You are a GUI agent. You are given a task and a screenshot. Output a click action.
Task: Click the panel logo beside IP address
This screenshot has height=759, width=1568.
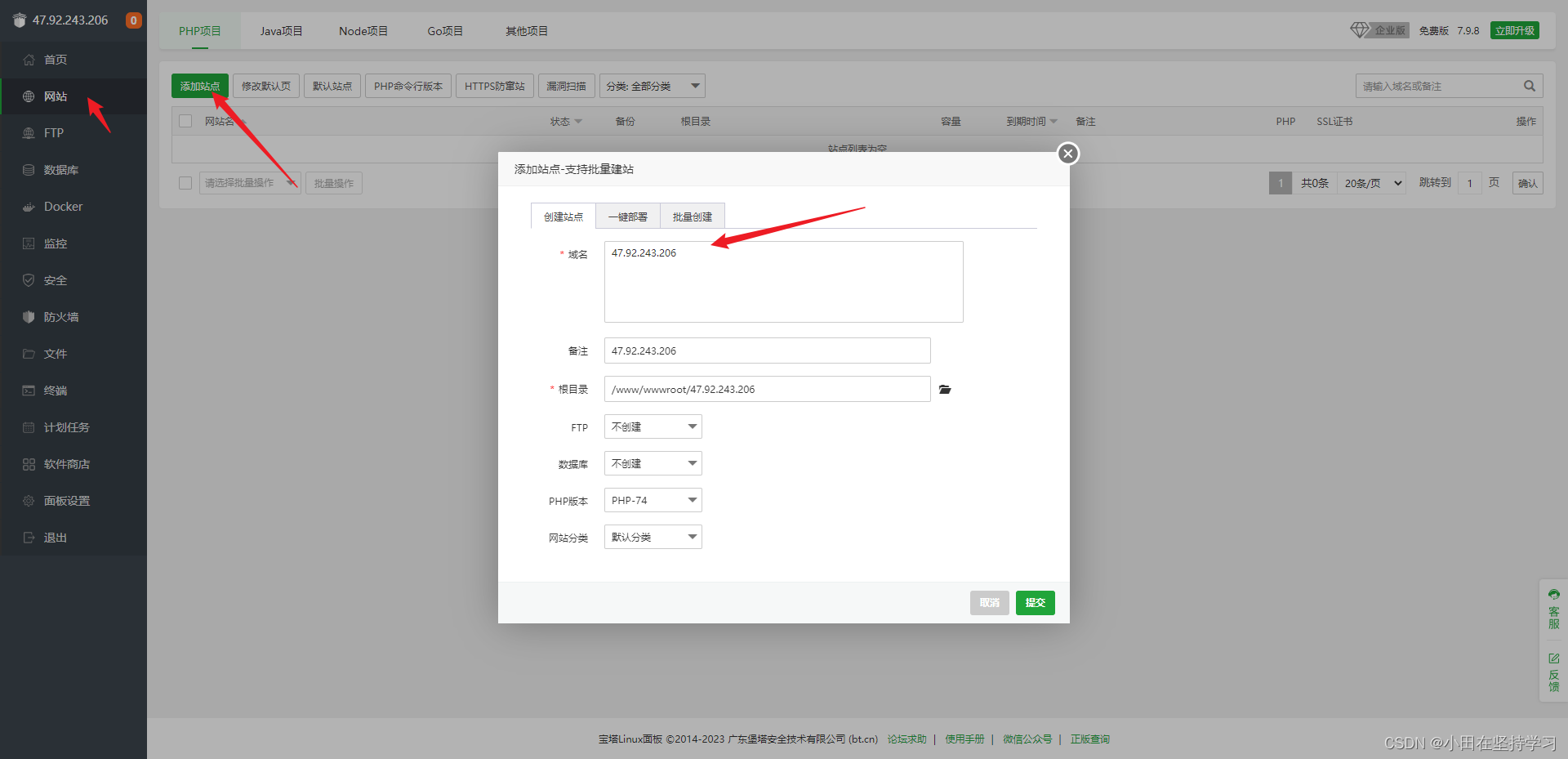point(20,20)
